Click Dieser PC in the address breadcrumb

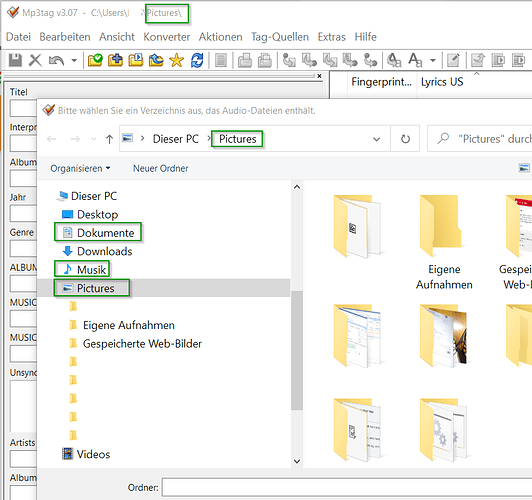(x=176, y=139)
